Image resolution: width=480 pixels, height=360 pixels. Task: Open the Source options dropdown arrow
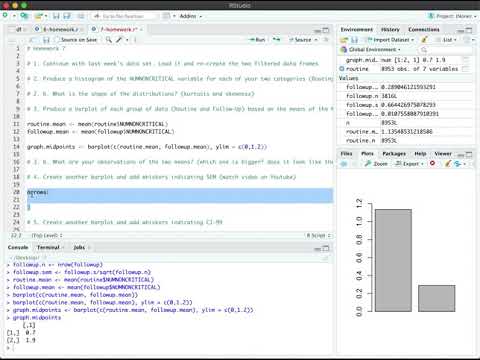(x=316, y=40)
